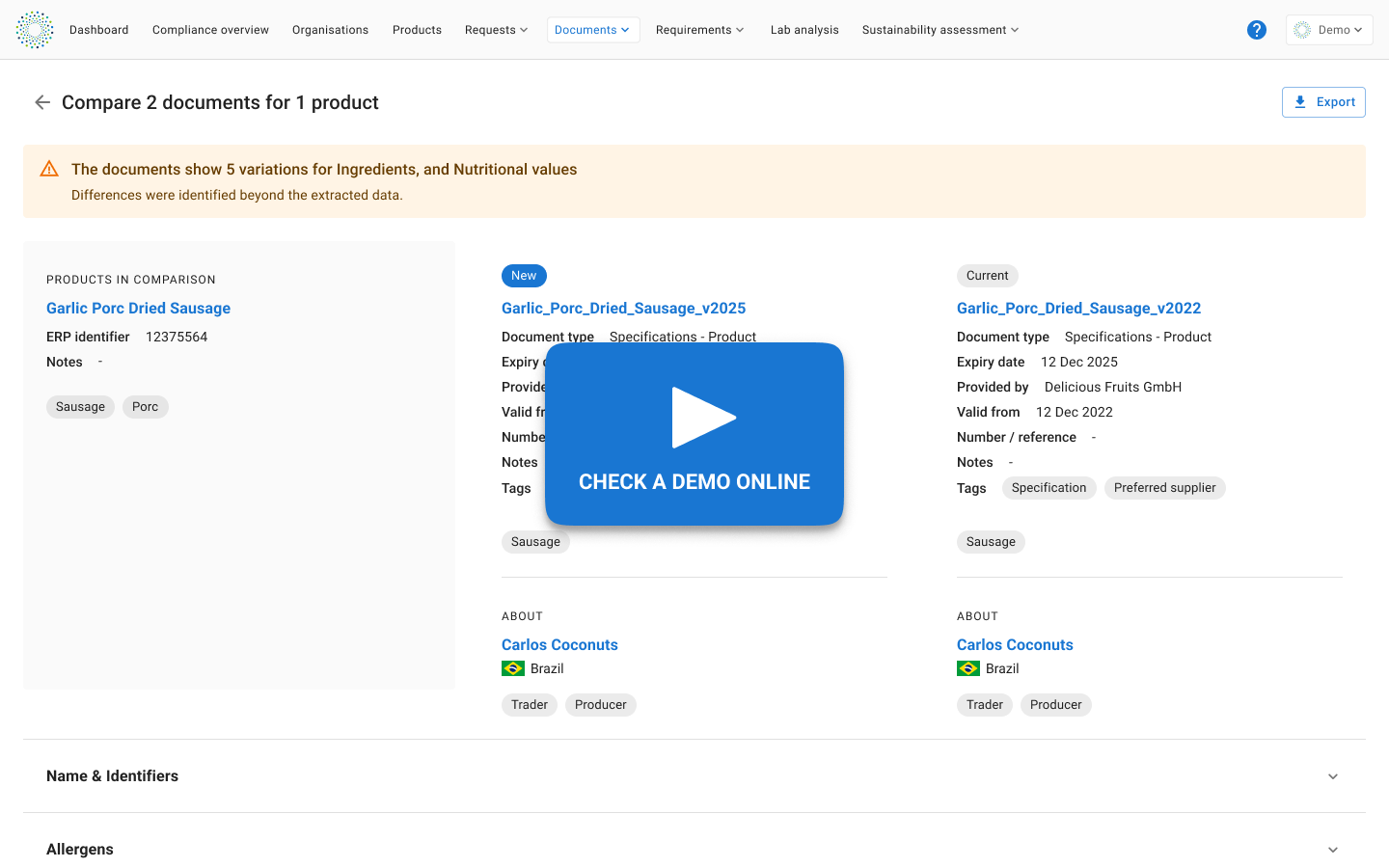The width and height of the screenshot is (1389, 868).
Task: Expand the Requests dropdown menu
Action: [497, 30]
